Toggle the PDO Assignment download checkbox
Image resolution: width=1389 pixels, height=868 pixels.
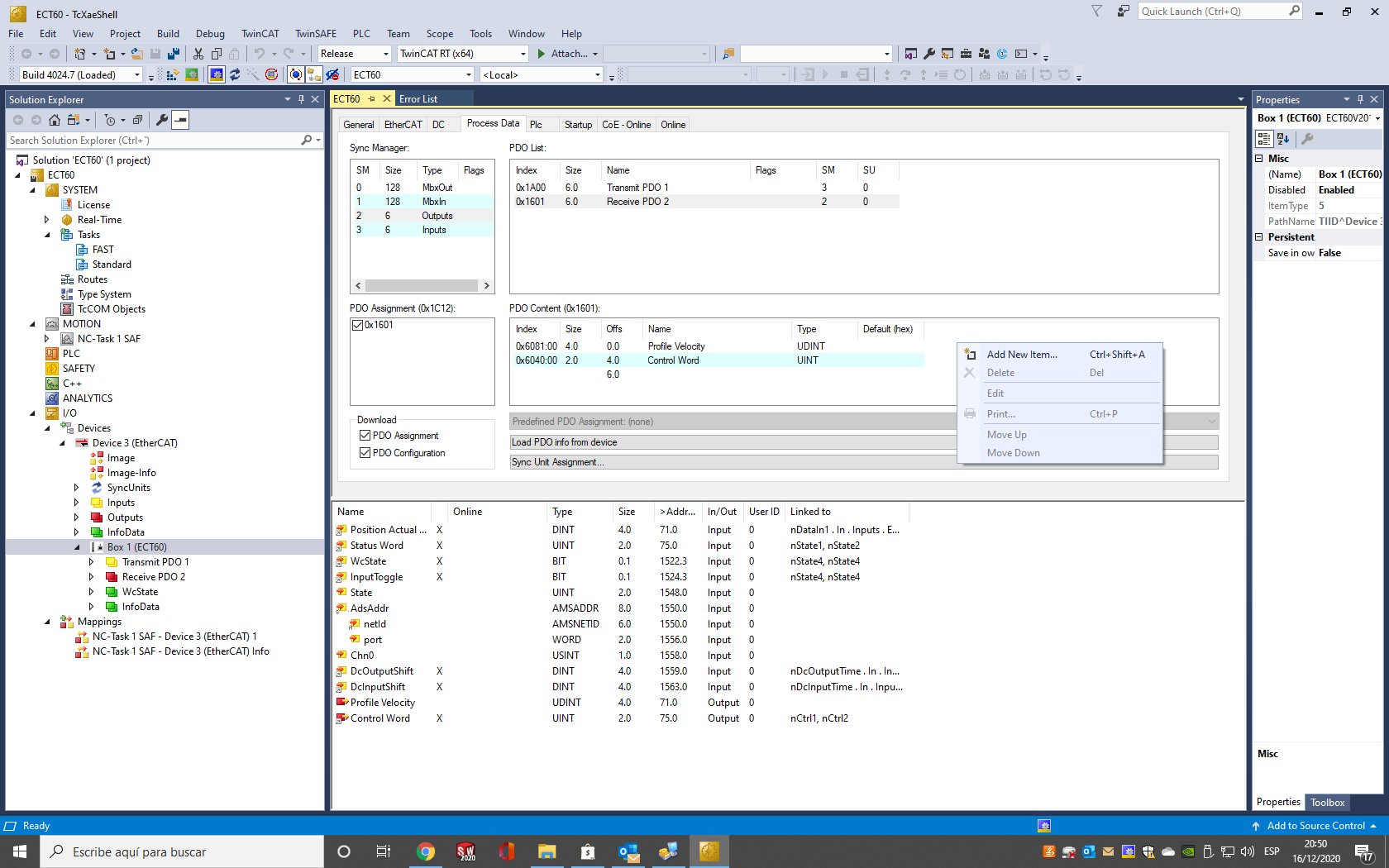[365, 436]
